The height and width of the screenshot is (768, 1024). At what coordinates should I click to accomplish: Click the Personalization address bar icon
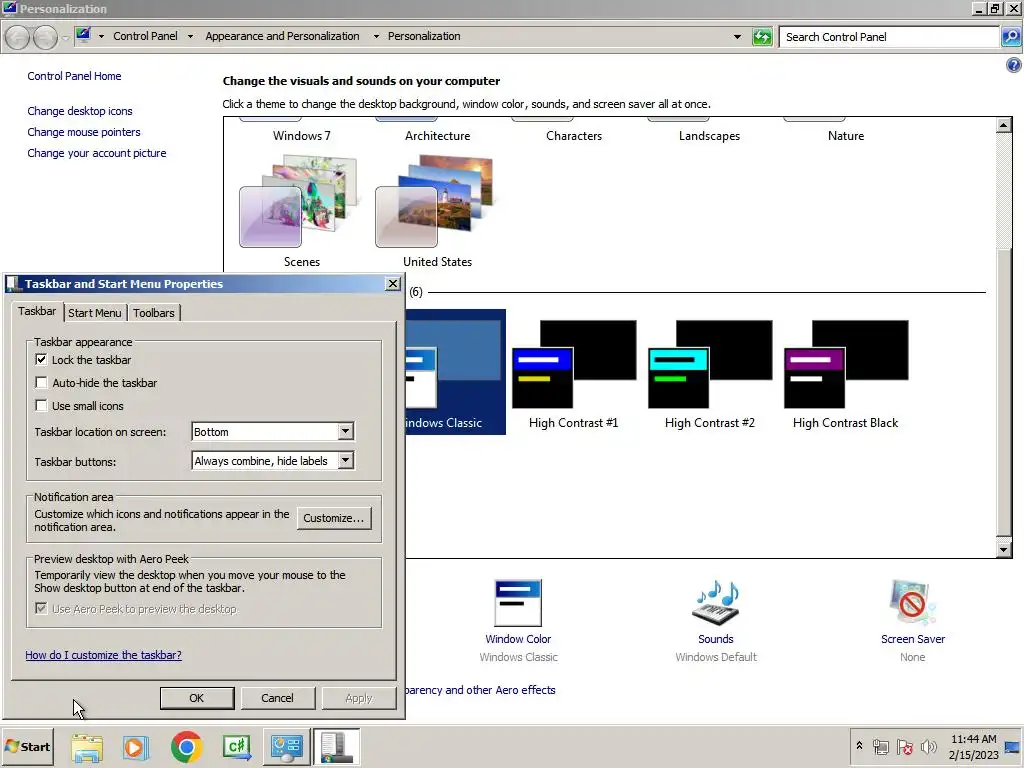83,35
